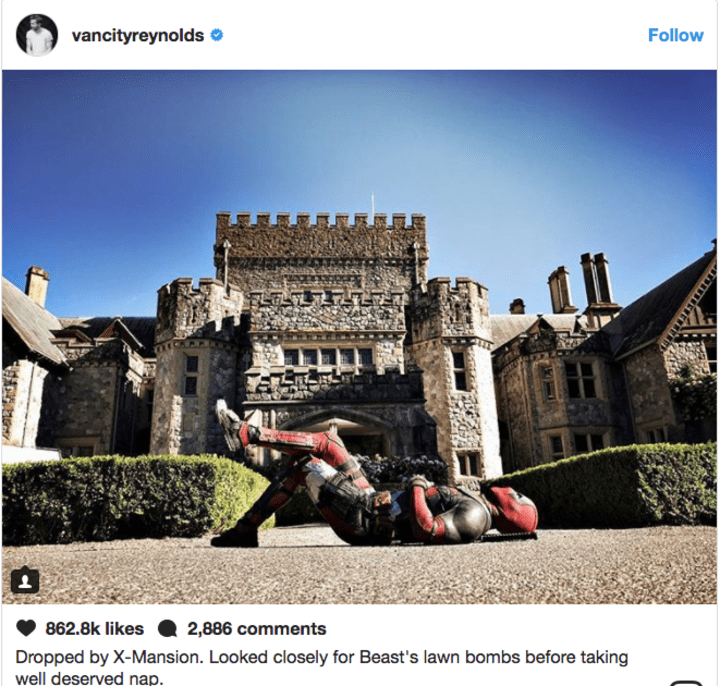The image size is (720, 686).
Task: View the 862.8k likes count
Action: [x=95, y=629]
